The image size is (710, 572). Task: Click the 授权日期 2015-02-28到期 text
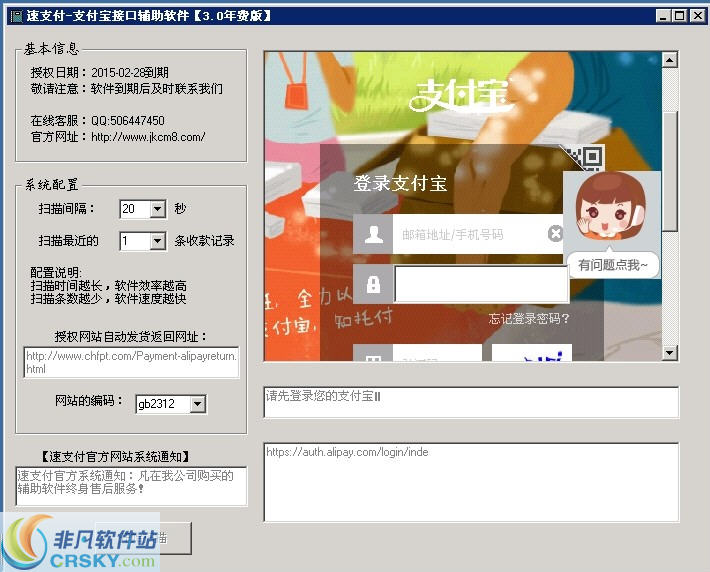point(100,72)
